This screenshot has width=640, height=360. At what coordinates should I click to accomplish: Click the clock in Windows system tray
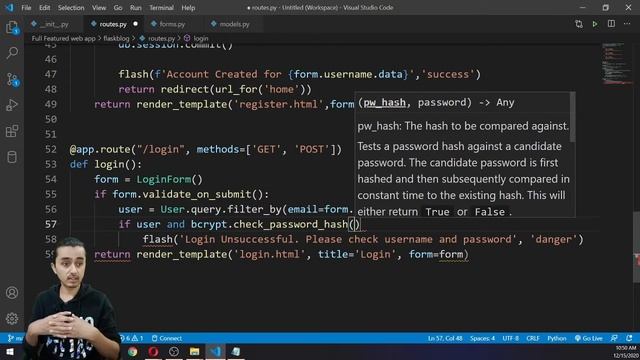click(625, 351)
